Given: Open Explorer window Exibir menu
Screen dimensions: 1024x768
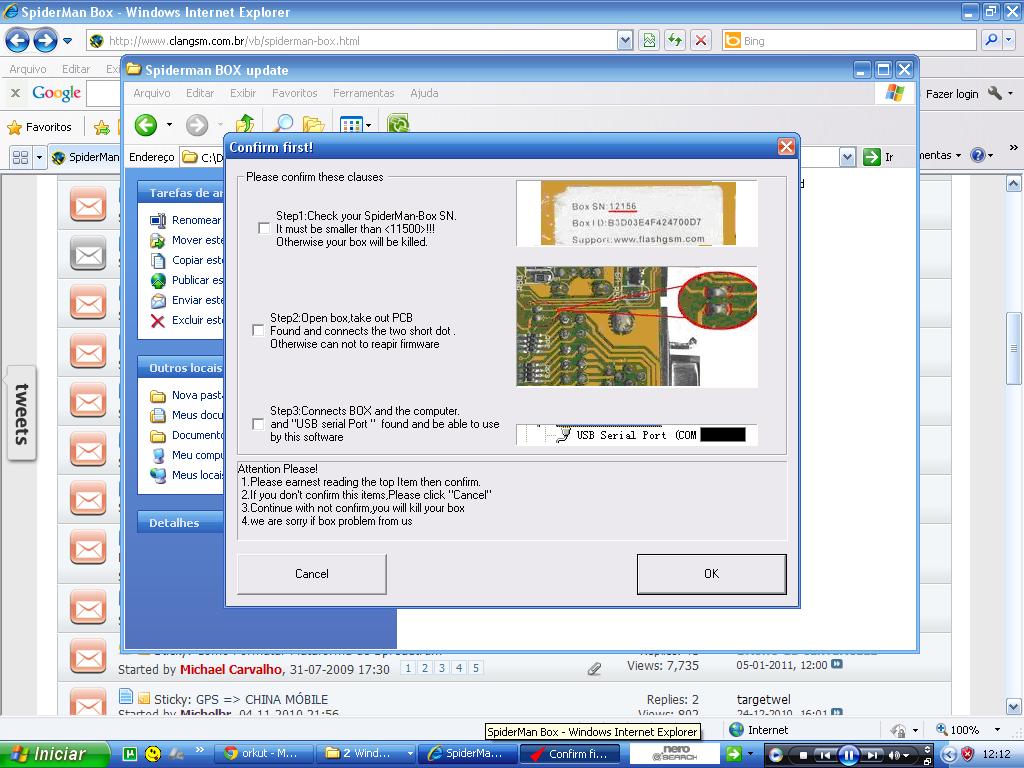Looking at the screenshot, I should [x=242, y=93].
